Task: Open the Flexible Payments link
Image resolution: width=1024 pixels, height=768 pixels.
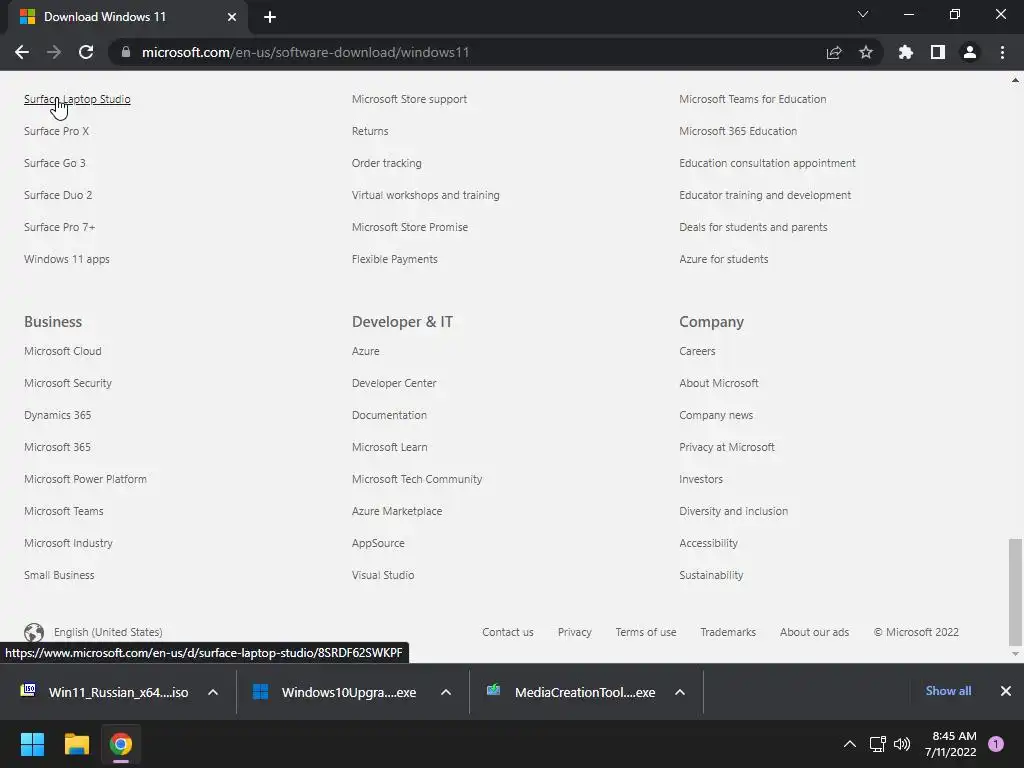Action: coord(394,259)
